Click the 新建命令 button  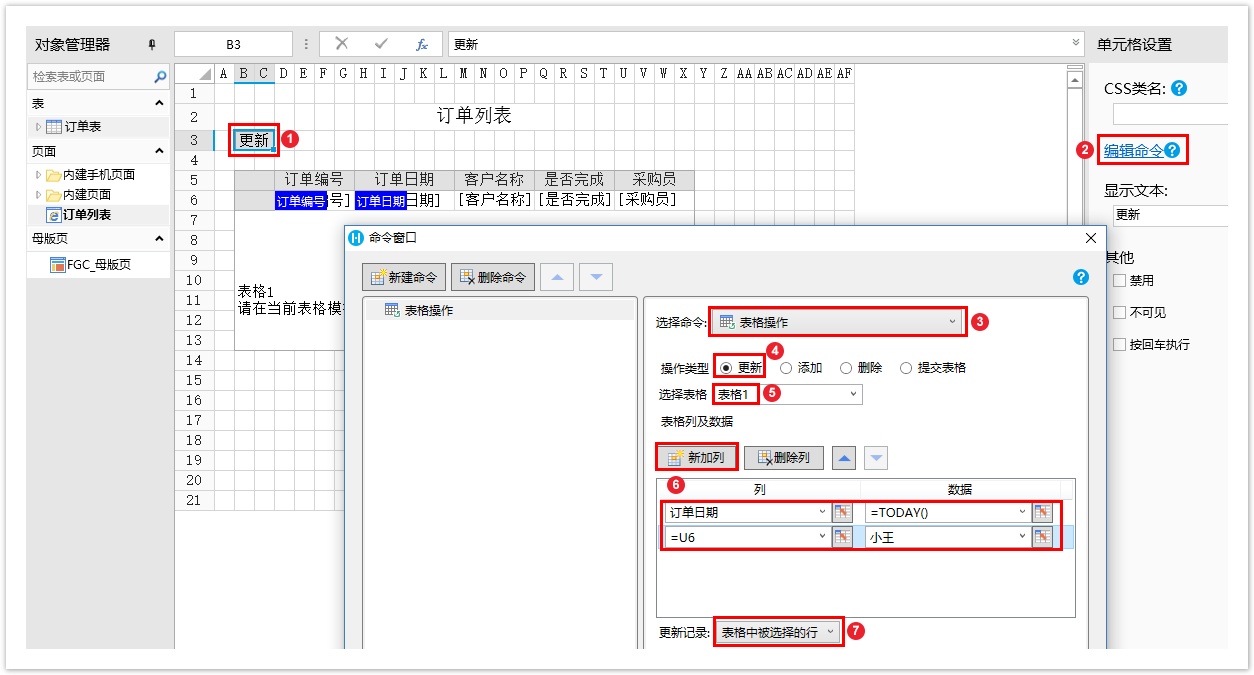[x=404, y=277]
